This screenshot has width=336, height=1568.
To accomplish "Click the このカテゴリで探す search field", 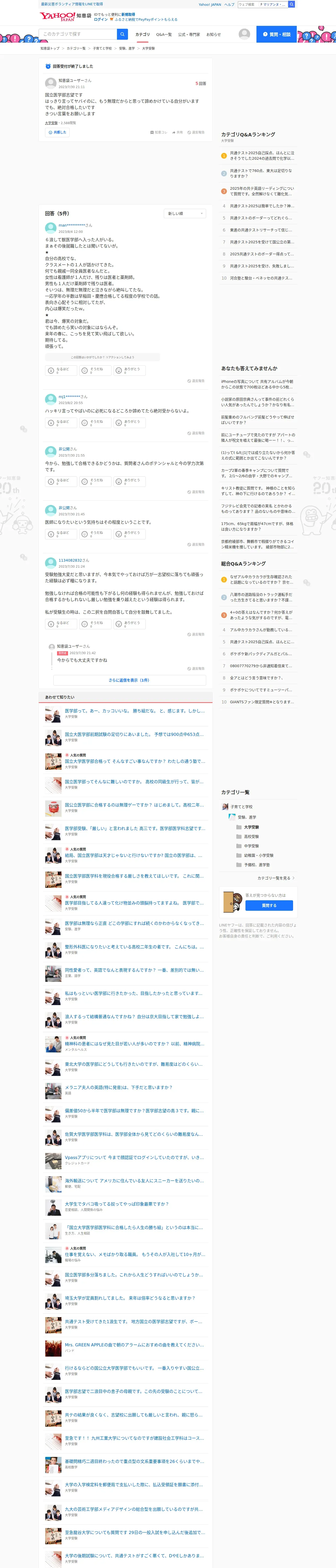I will pos(78,34).
